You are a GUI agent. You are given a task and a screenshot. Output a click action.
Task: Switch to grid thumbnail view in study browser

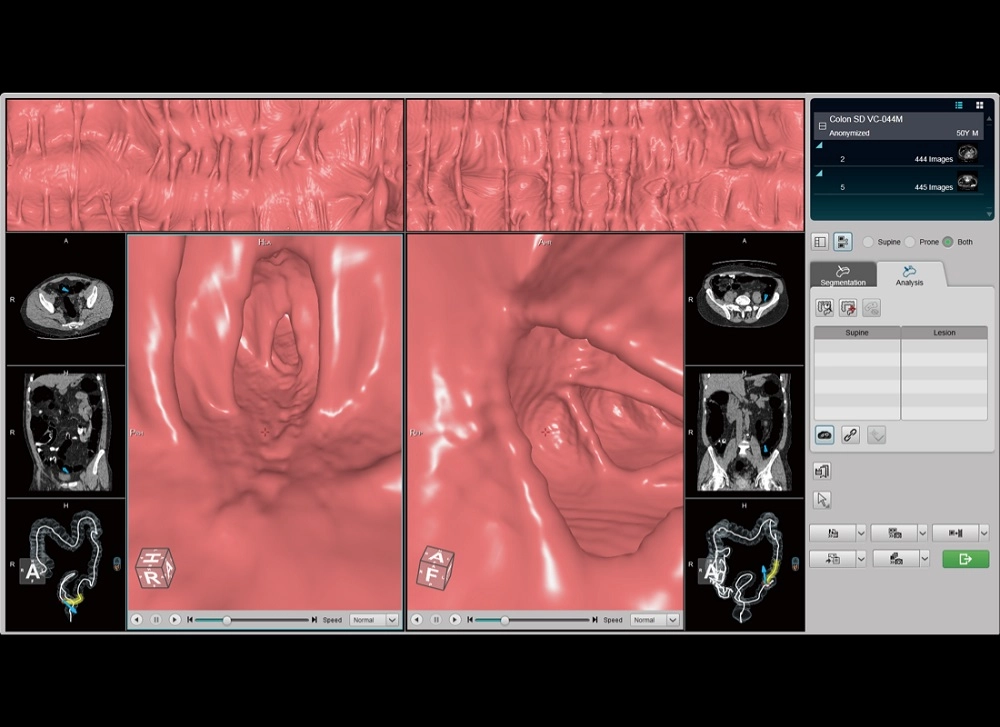(979, 105)
